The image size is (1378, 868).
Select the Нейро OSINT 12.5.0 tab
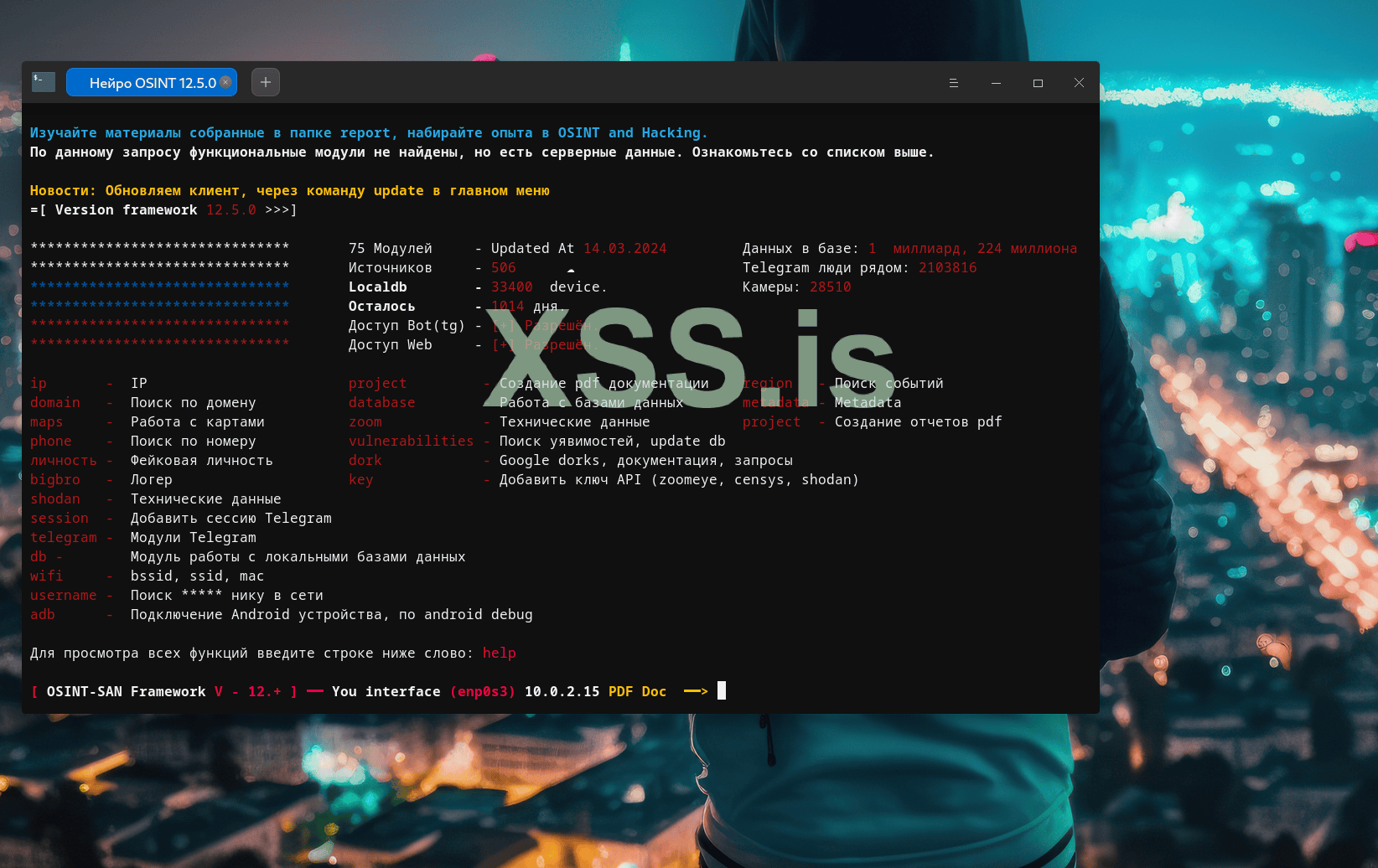[x=152, y=82]
